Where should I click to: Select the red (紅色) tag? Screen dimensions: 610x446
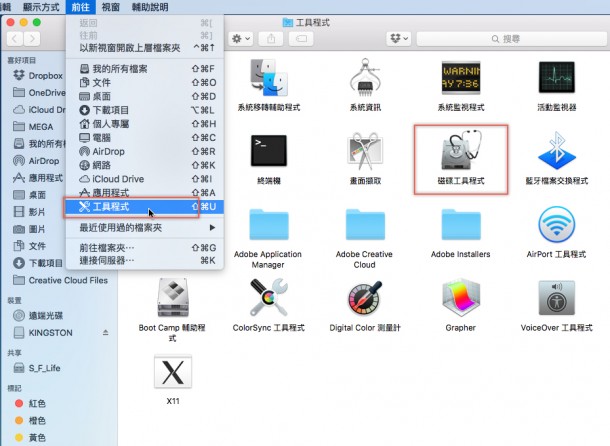click(x=30, y=404)
